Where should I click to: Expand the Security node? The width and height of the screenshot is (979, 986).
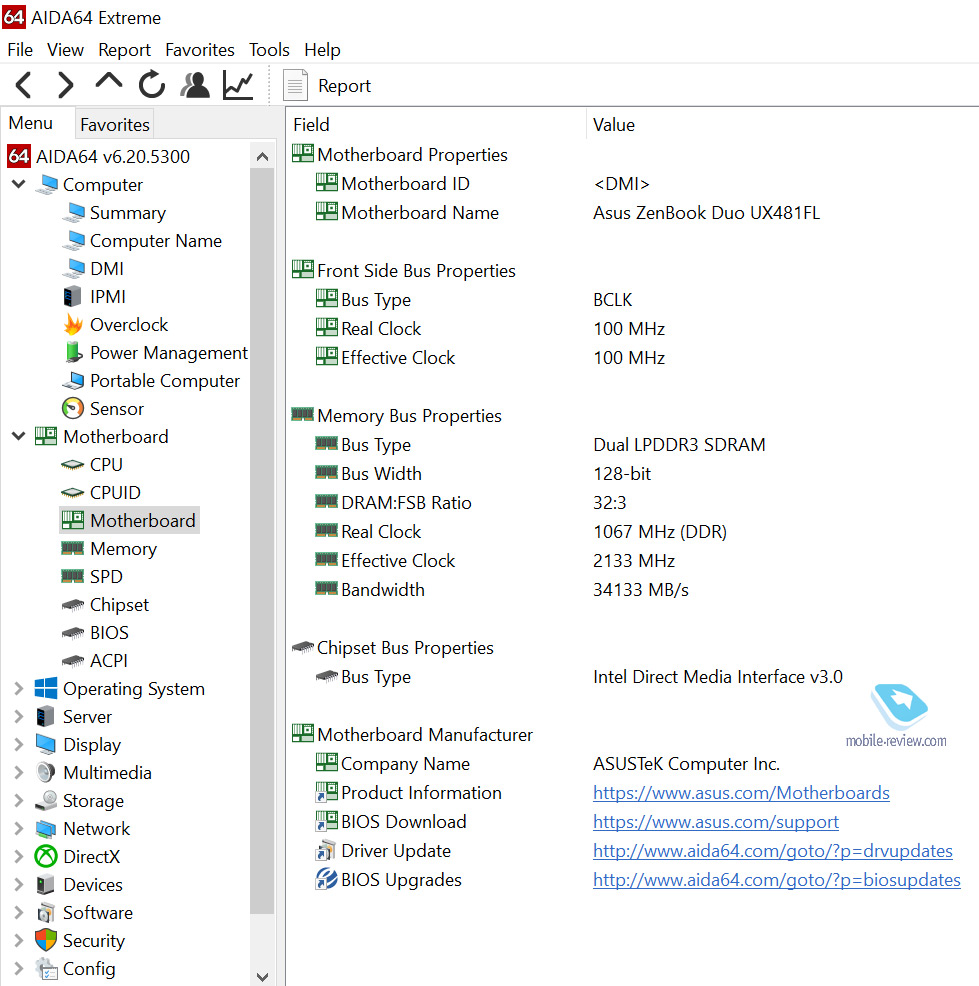click(19, 940)
